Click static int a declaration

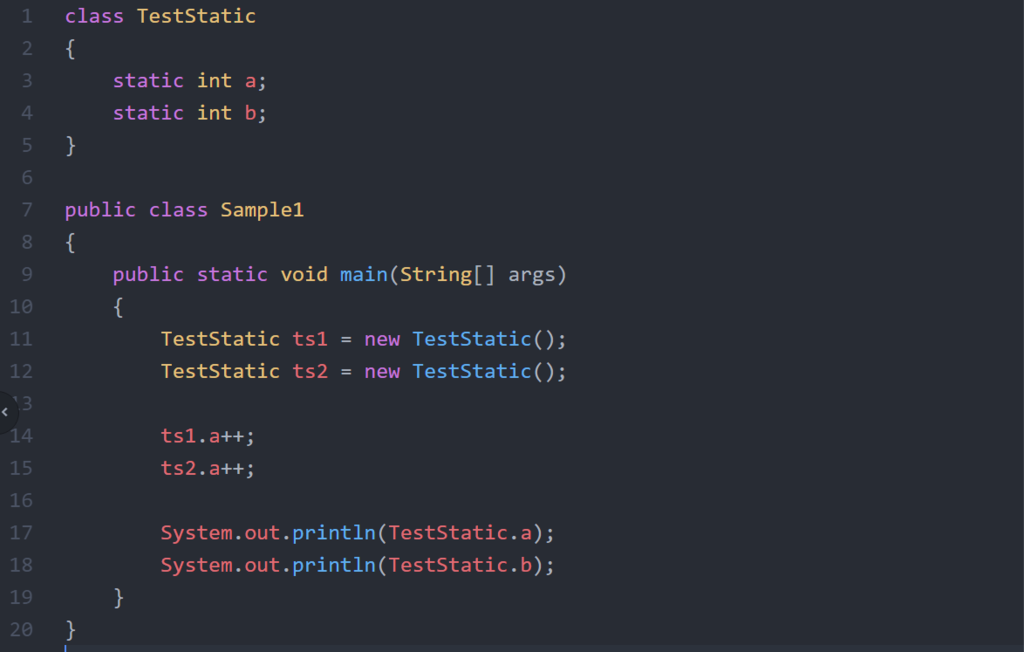click(189, 81)
